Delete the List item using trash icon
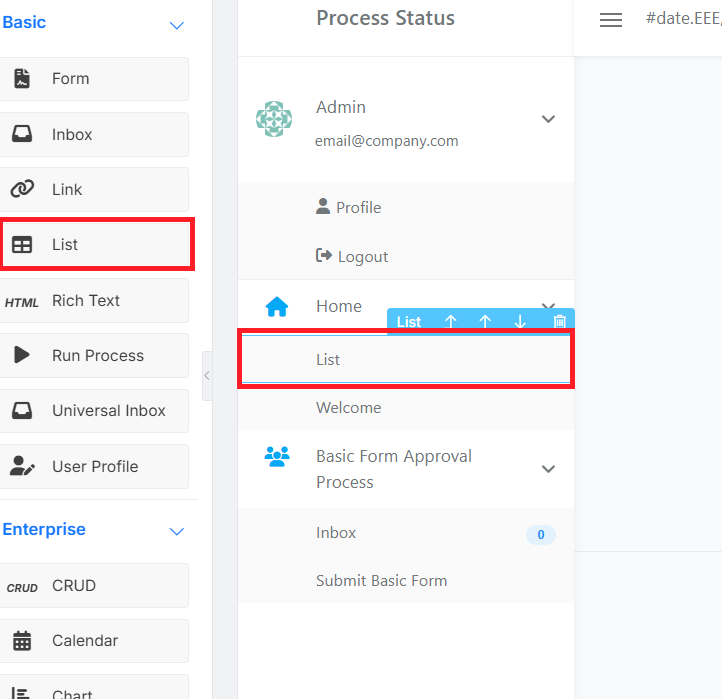 pos(559,321)
